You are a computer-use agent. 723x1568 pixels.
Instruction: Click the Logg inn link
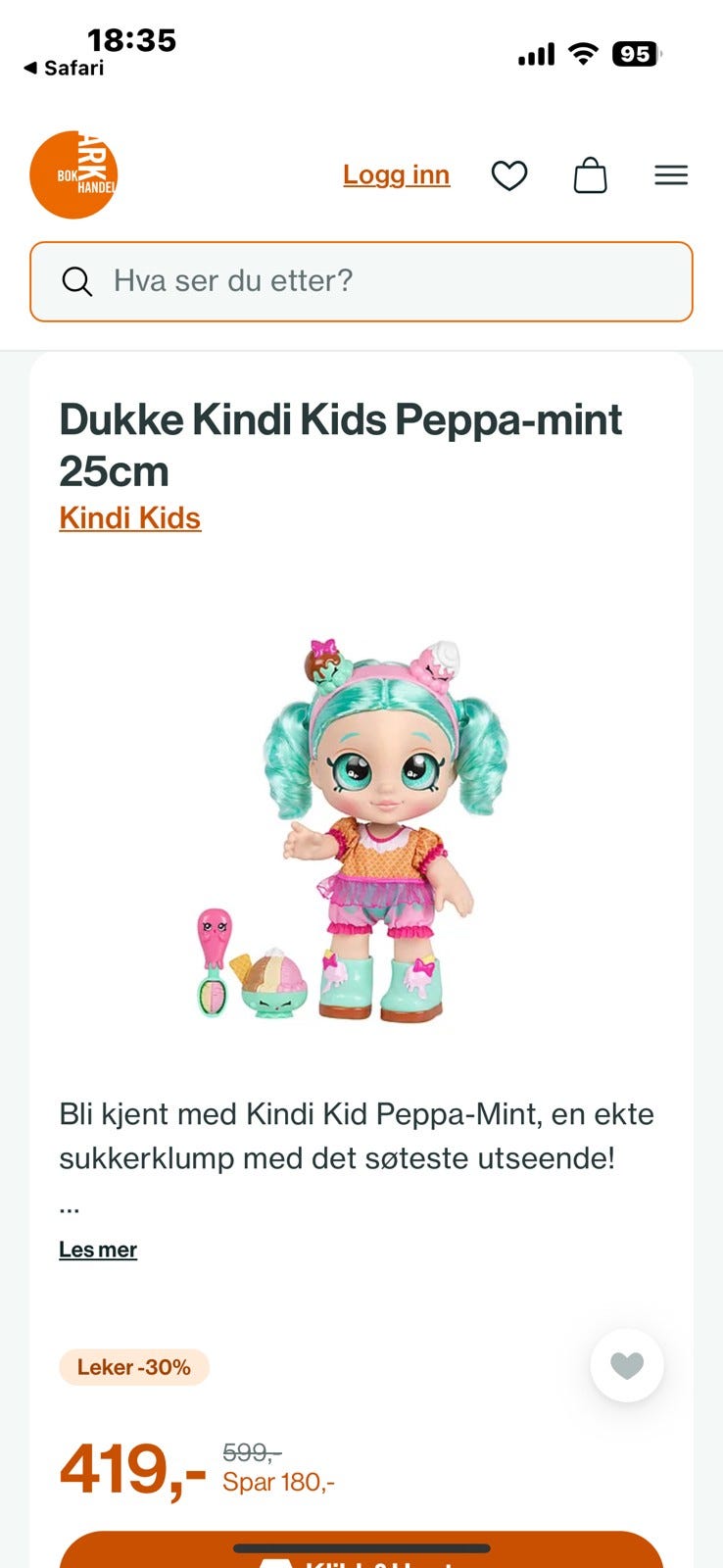pyautogui.click(x=396, y=174)
